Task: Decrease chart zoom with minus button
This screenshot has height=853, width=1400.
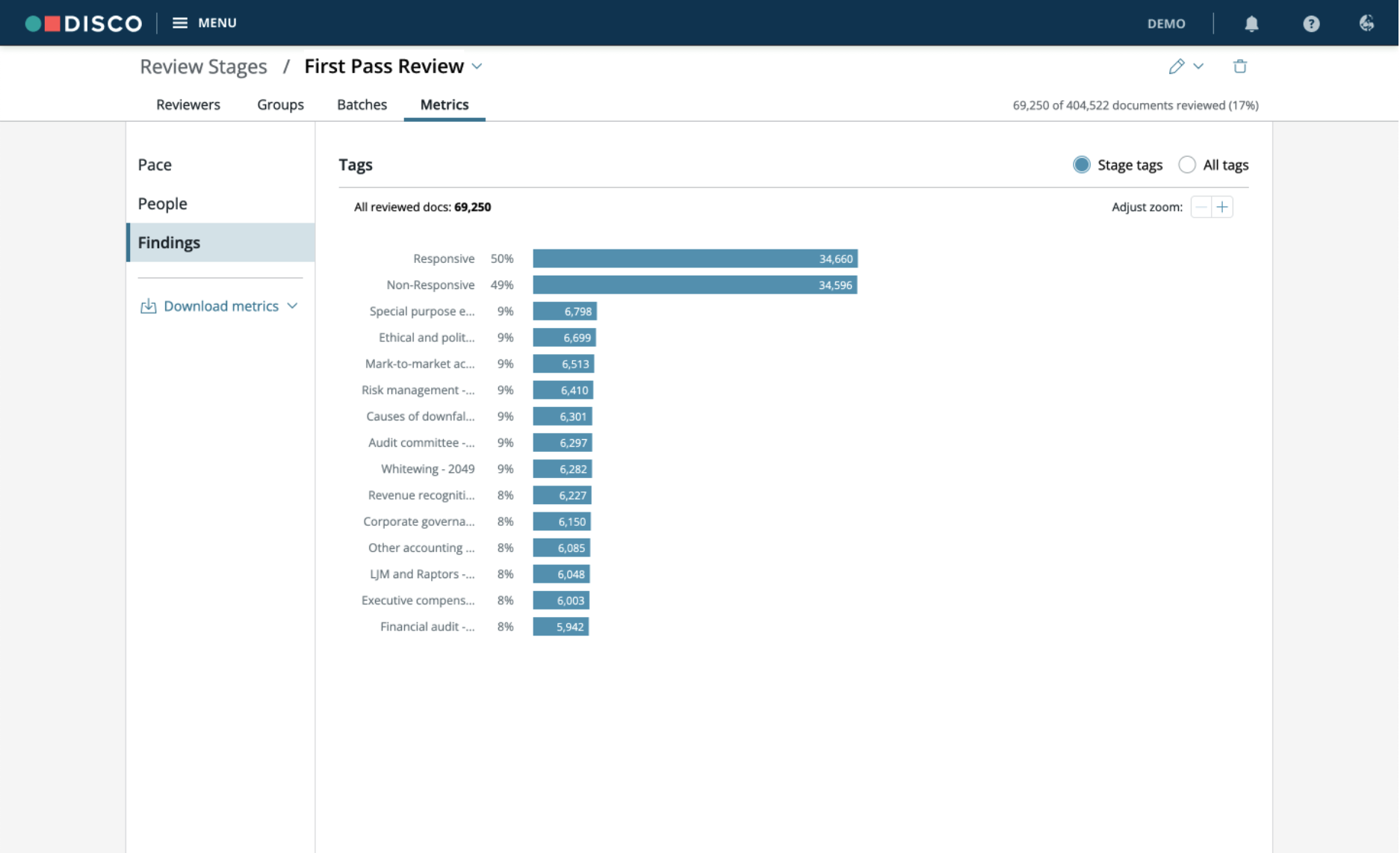Action: click(x=1201, y=207)
